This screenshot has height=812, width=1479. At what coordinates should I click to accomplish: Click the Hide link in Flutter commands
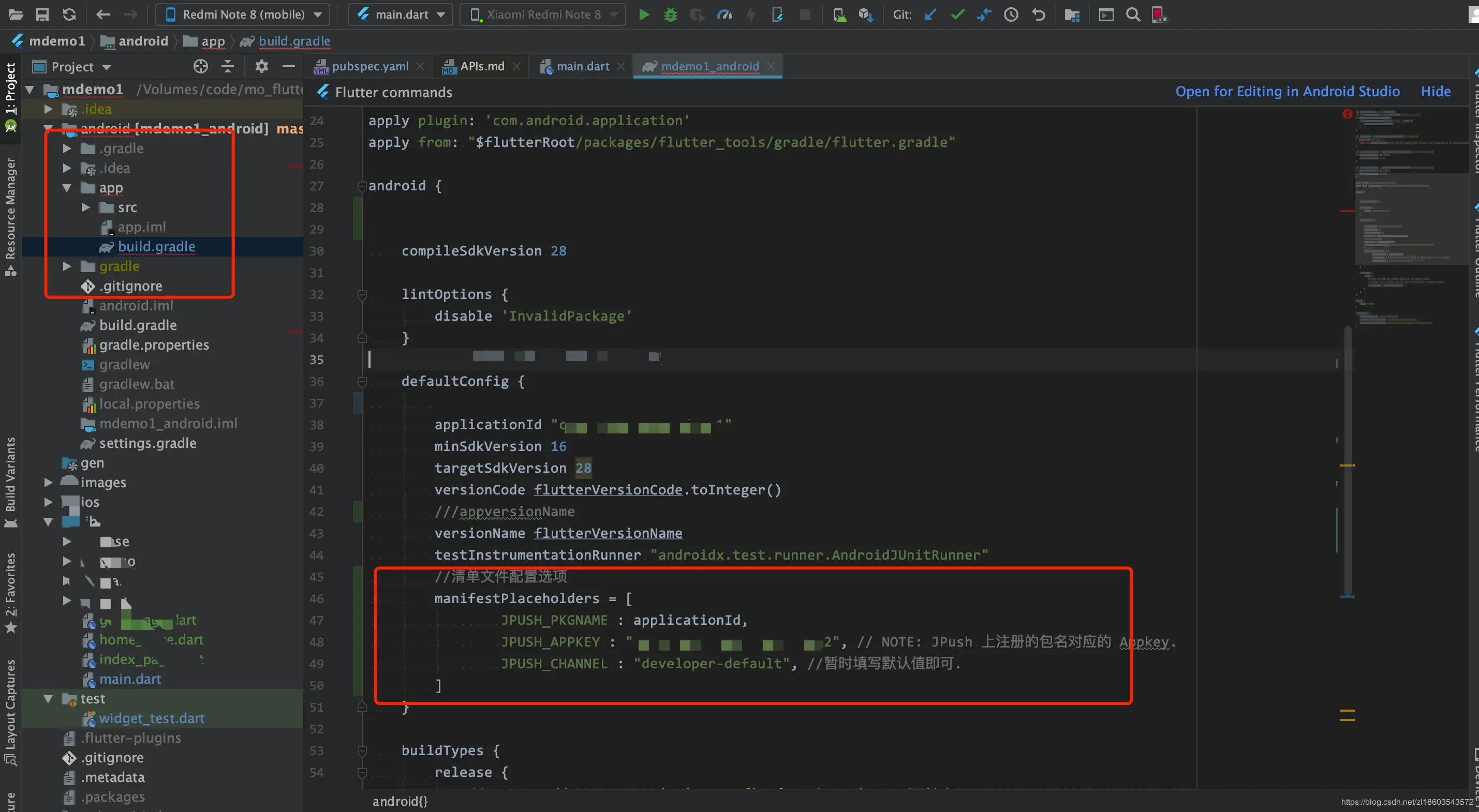[1436, 91]
